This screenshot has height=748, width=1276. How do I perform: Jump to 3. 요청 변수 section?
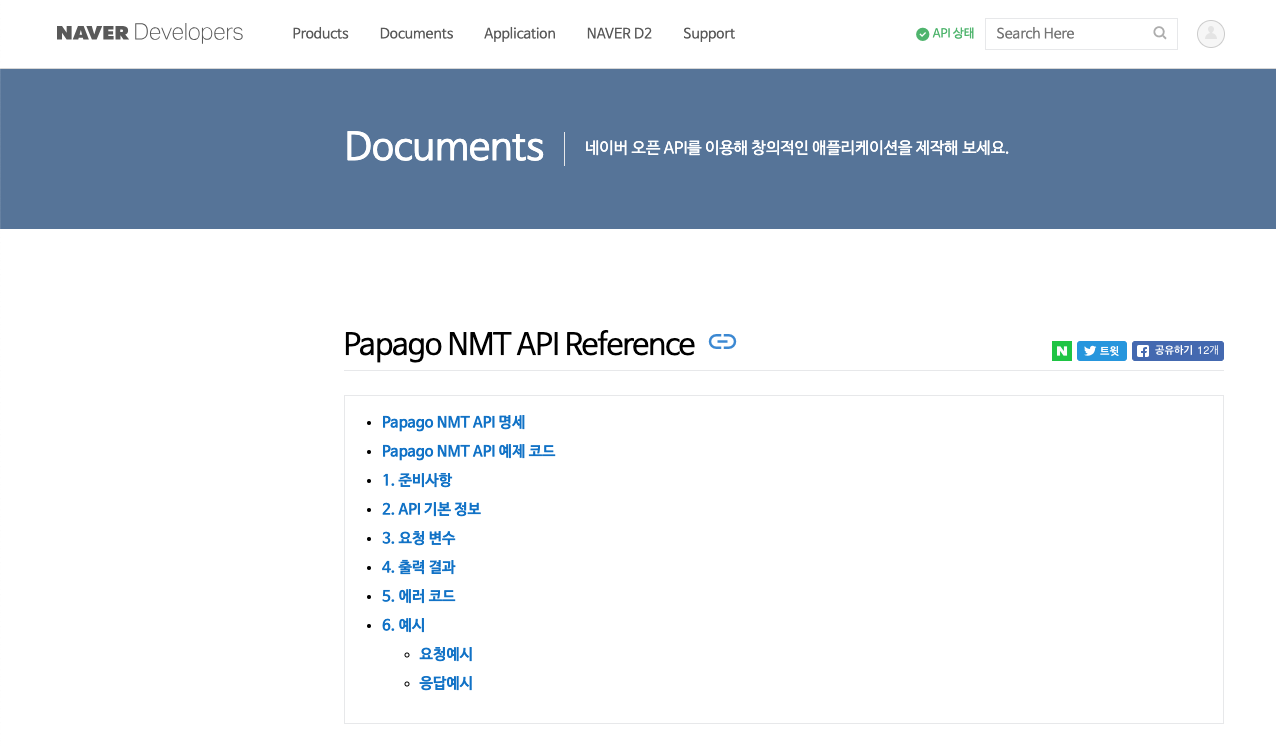(x=418, y=538)
